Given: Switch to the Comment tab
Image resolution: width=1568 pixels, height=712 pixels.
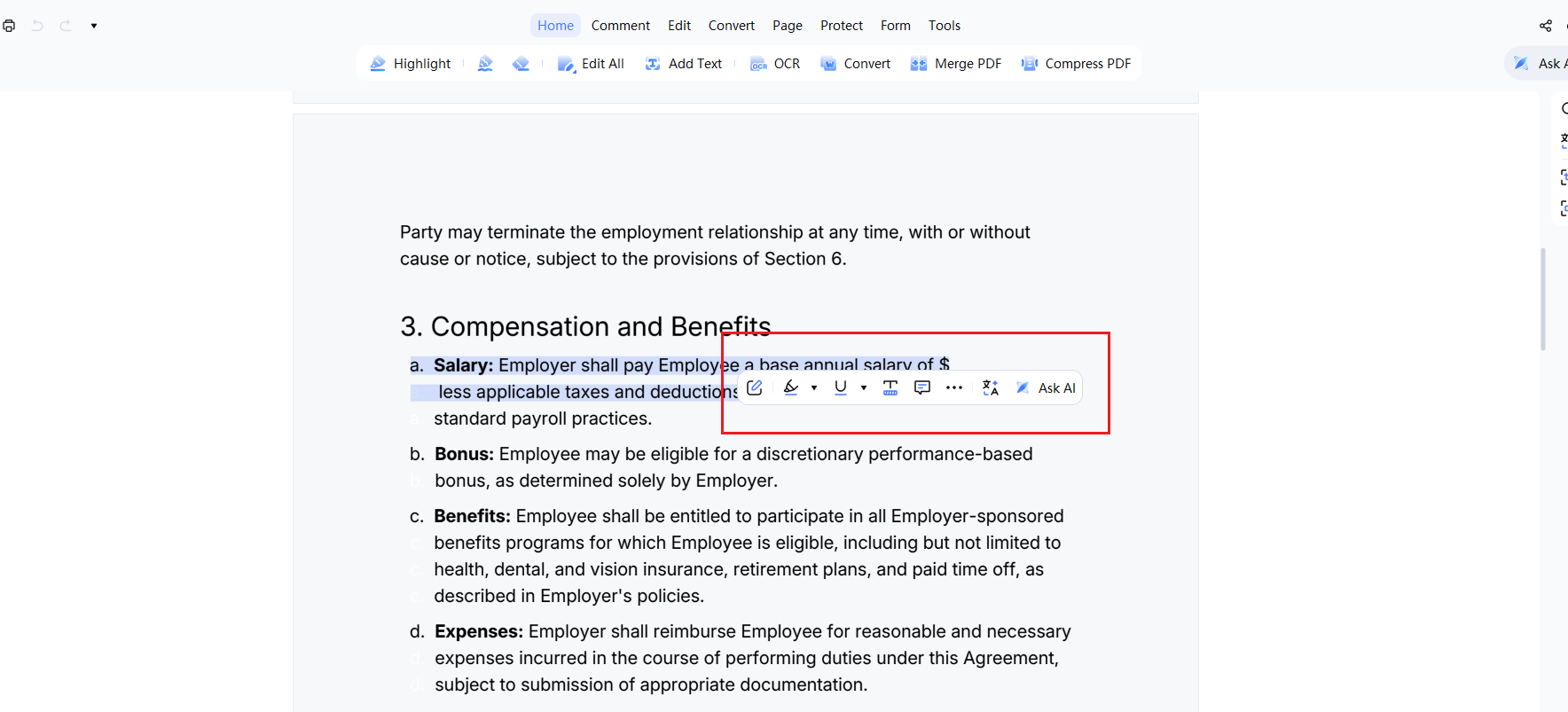Looking at the screenshot, I should click(620, 26).
